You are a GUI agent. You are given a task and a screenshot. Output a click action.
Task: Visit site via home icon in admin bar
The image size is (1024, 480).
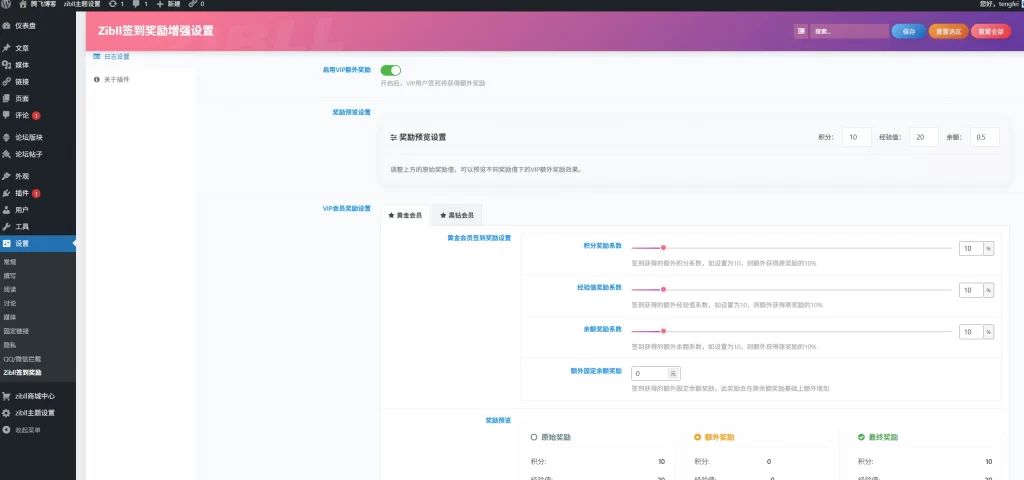point(23,4)
